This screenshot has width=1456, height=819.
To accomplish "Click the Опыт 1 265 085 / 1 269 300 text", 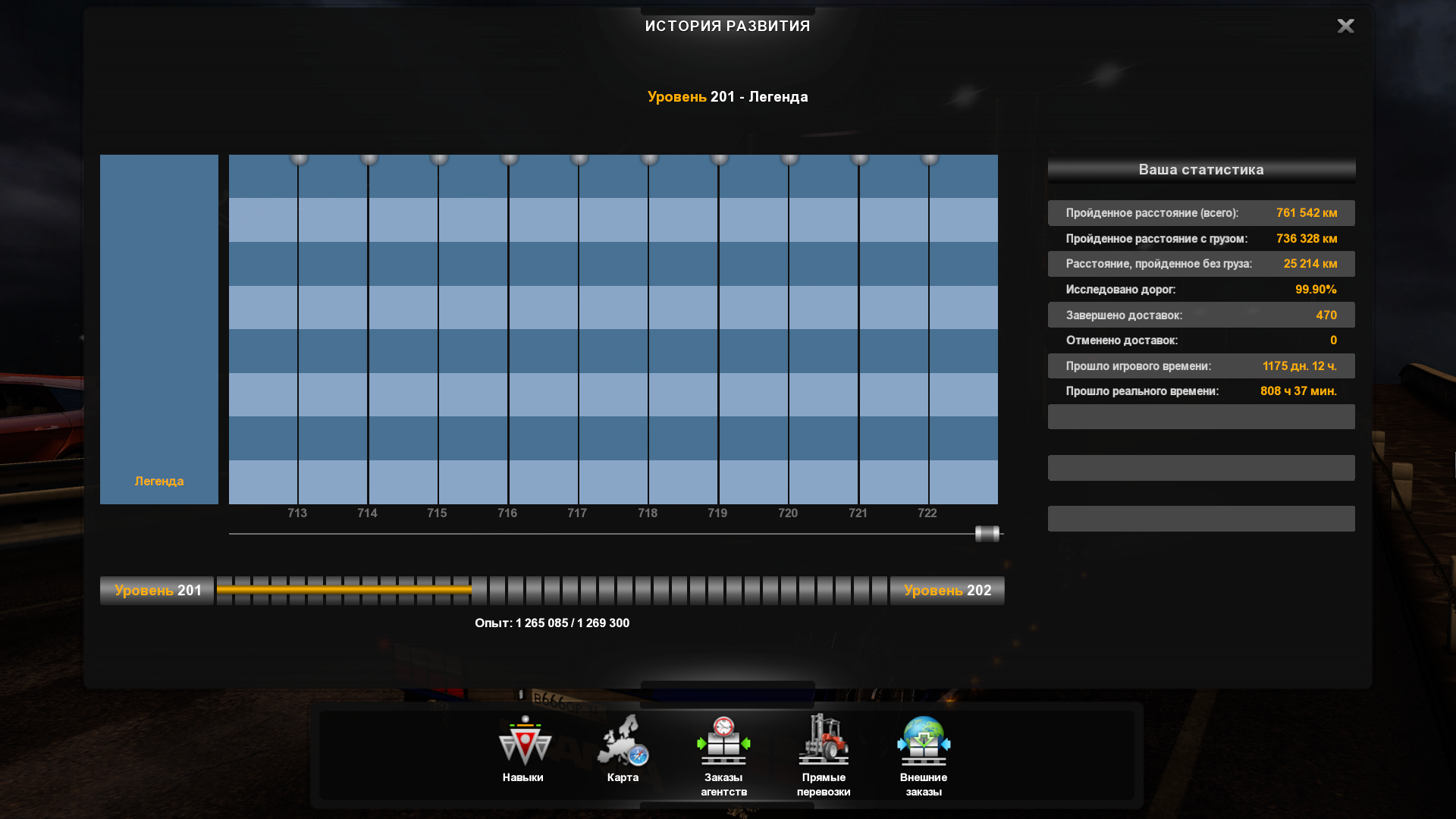I will click(552, 623).
